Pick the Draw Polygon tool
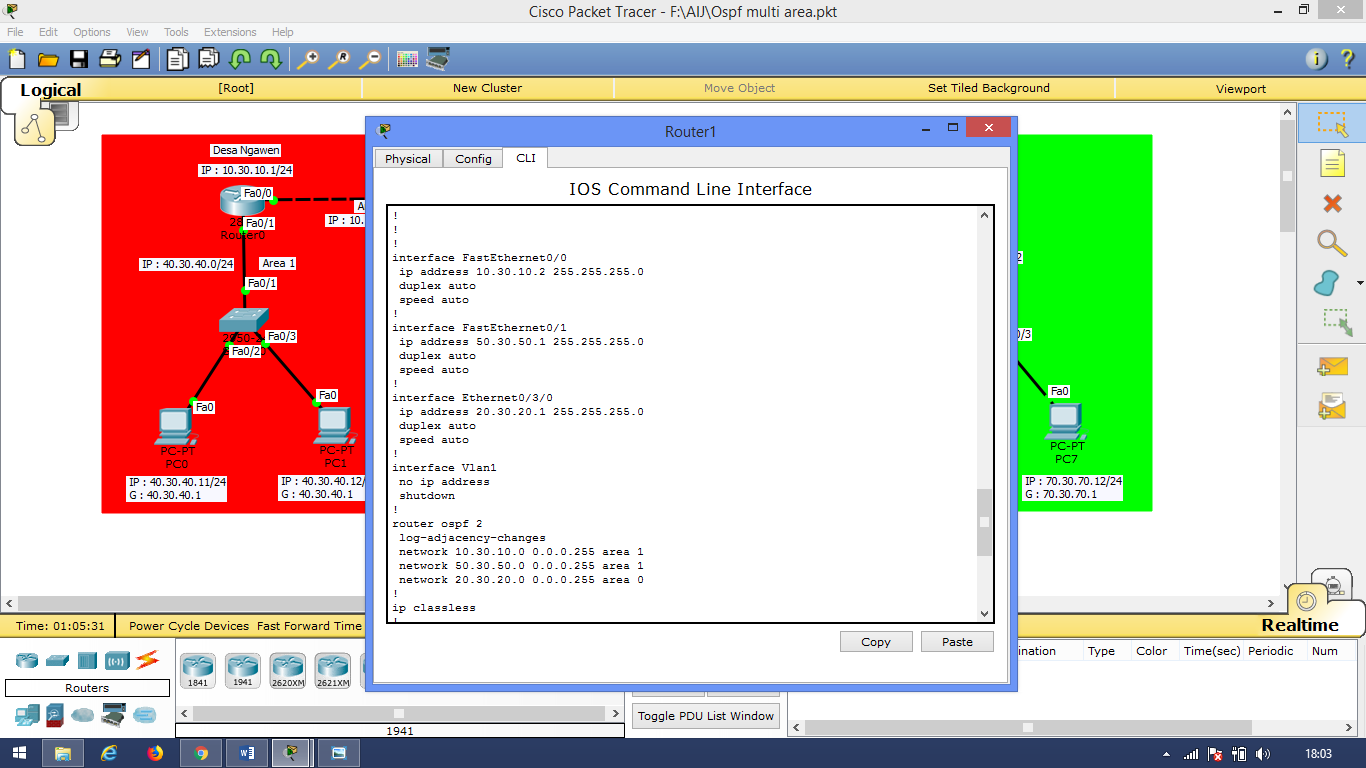This screenshot has height=768, width=1366. pos(1330,283)
